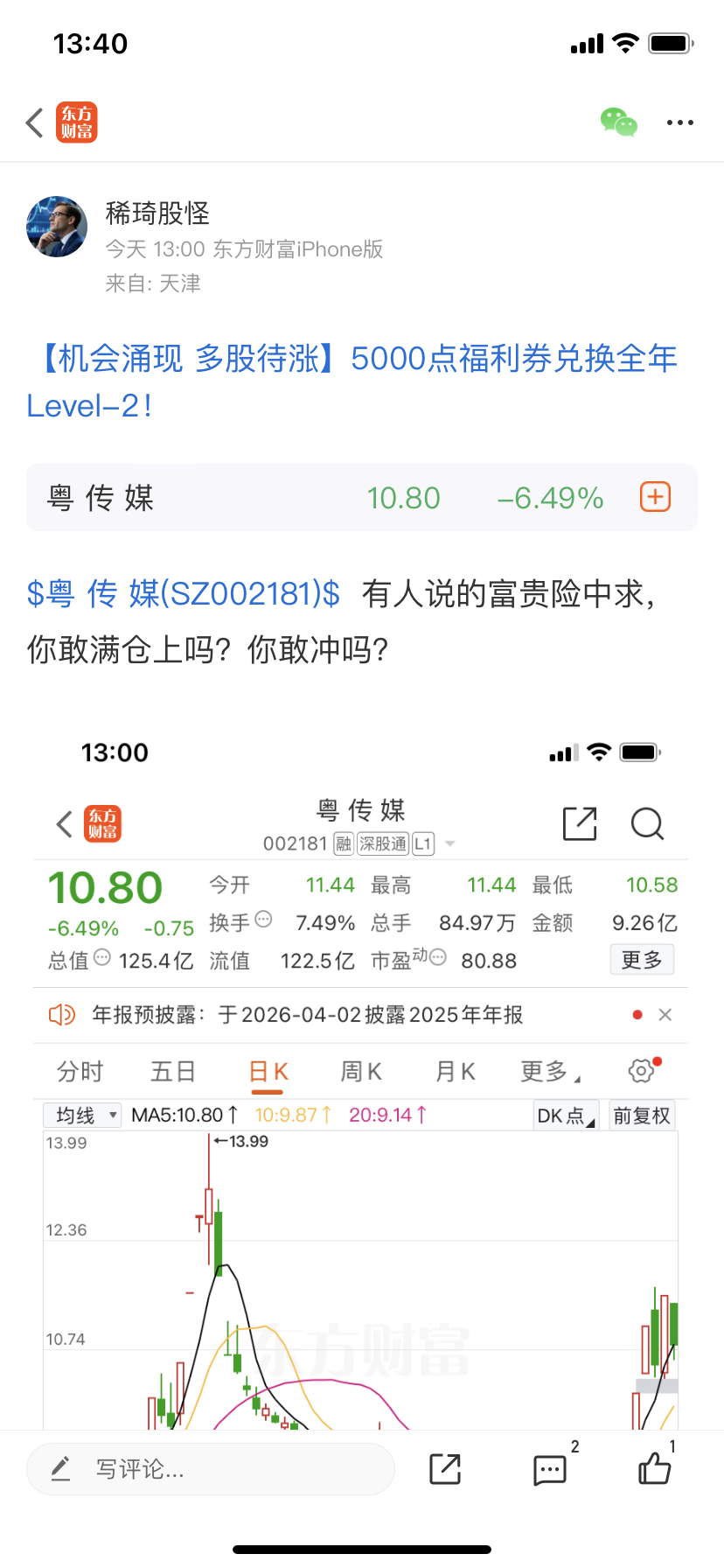Tap the MA5:10.80 moving average label
This screenshot has height=1568, width=724.
184,1115
